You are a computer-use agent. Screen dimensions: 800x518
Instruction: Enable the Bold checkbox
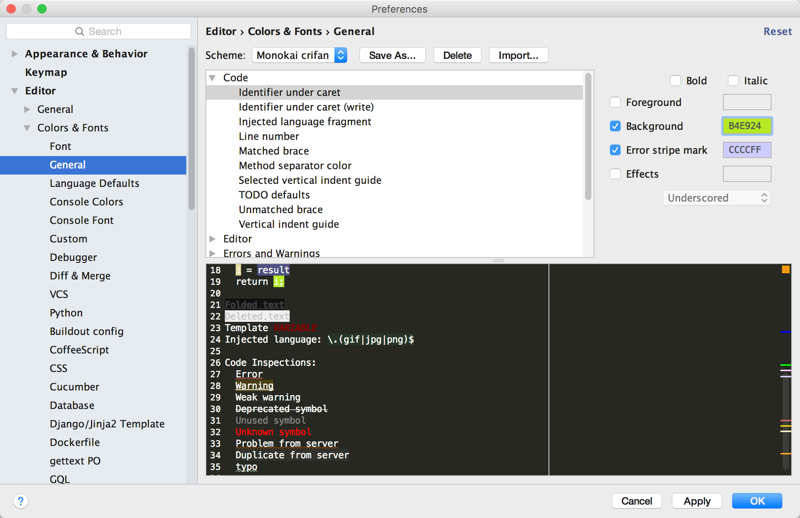click(676, 81)
